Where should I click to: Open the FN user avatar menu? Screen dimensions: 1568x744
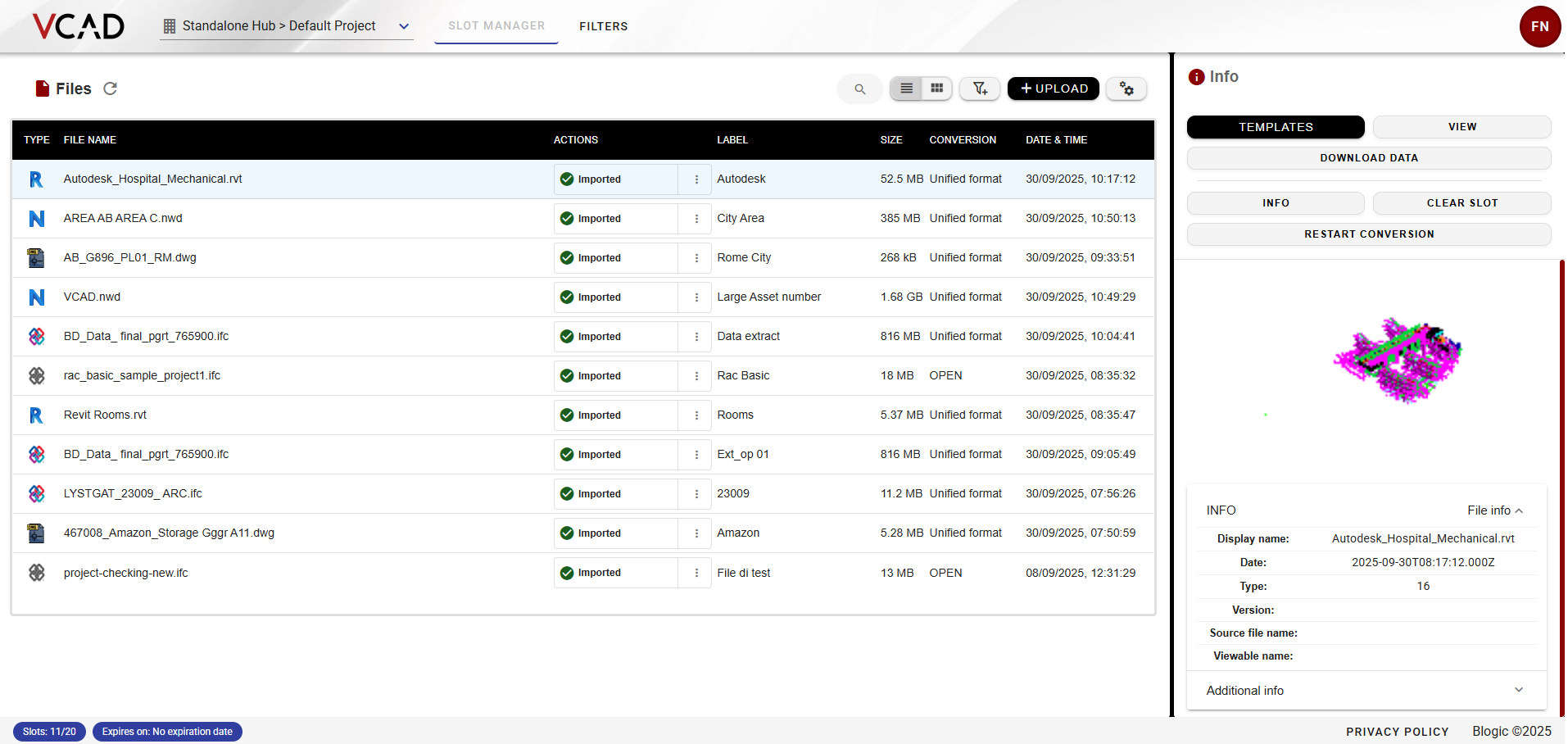coord(1539,26)
